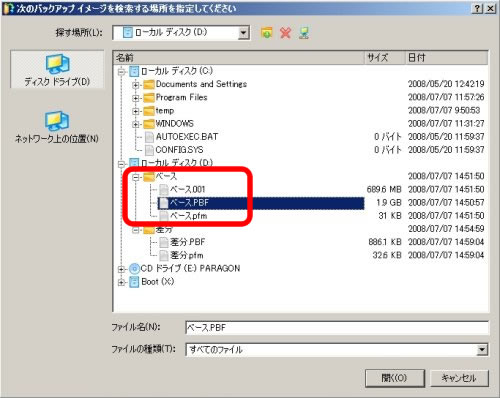500x398 pixels.
Task: Click the ローカル ディスク (D:) tree drive icon
Action: (x=134, y=163)
